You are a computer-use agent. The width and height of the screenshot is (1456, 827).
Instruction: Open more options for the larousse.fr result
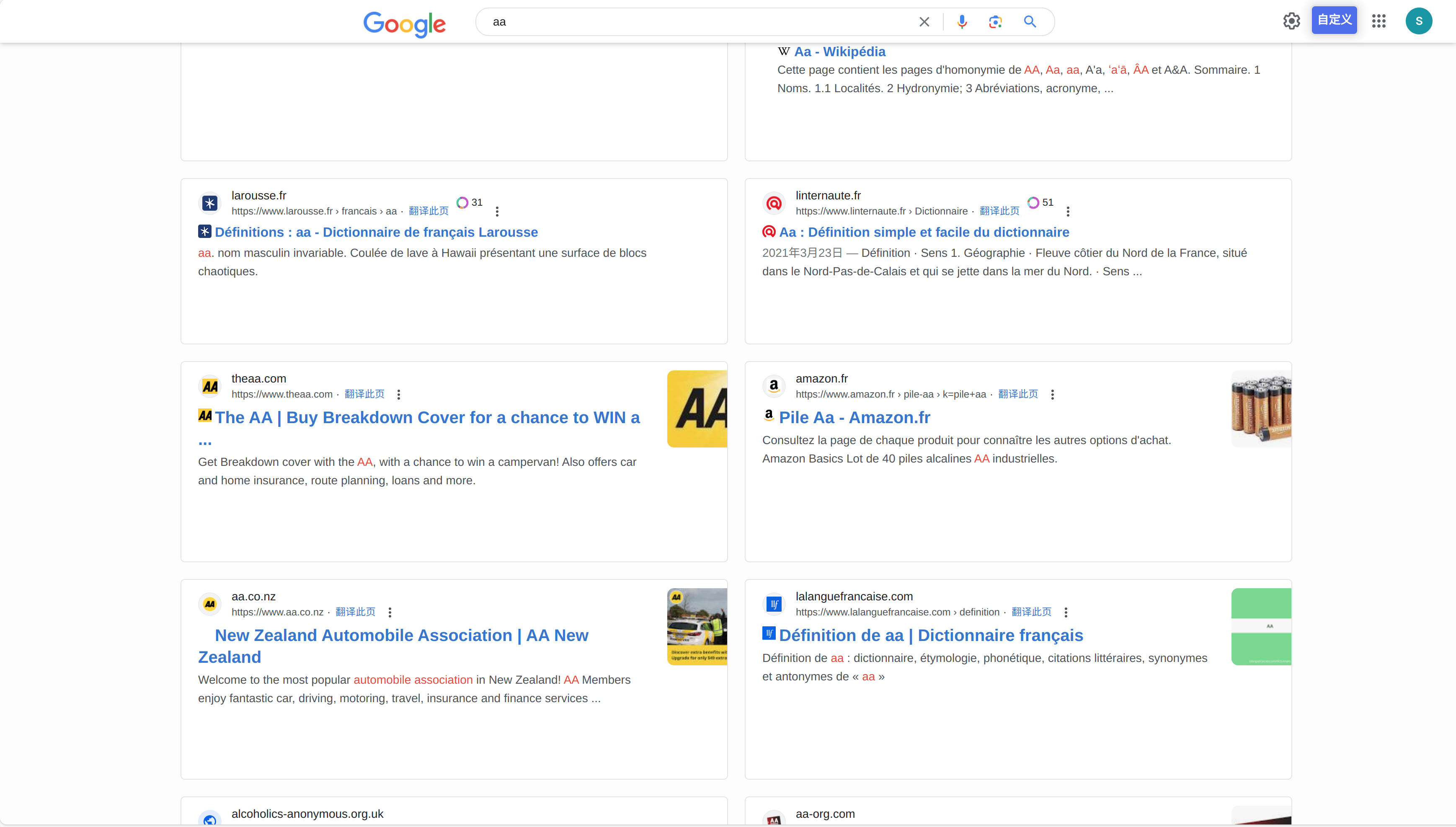[497, 211]
